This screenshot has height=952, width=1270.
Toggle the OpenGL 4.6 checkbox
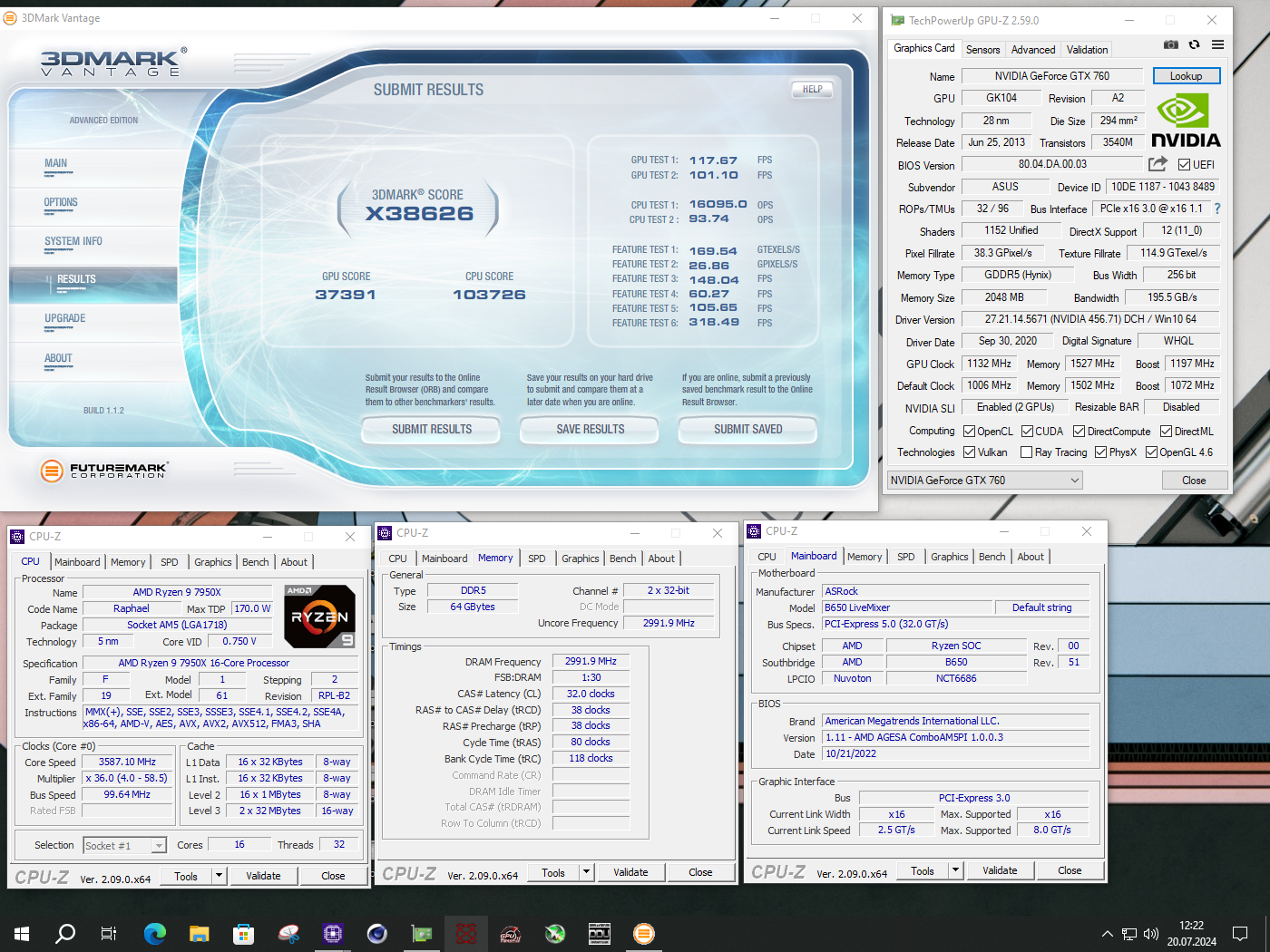[x=1151, y=452]
